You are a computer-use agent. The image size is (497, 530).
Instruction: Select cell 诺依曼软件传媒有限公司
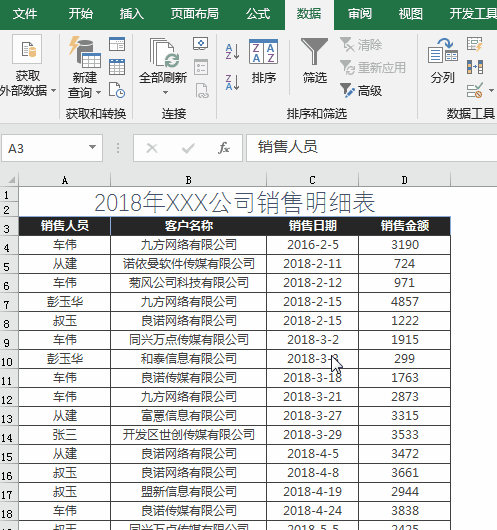[188, 264]
